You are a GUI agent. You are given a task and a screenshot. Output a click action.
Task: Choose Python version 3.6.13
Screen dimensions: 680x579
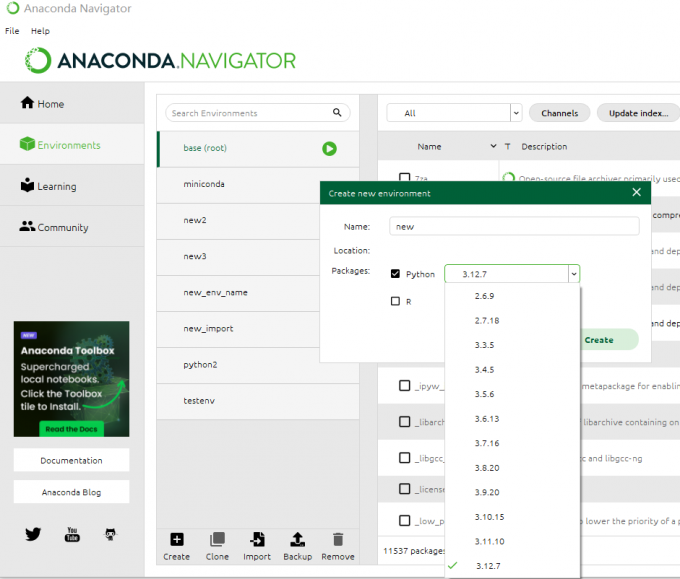(512, 419)
